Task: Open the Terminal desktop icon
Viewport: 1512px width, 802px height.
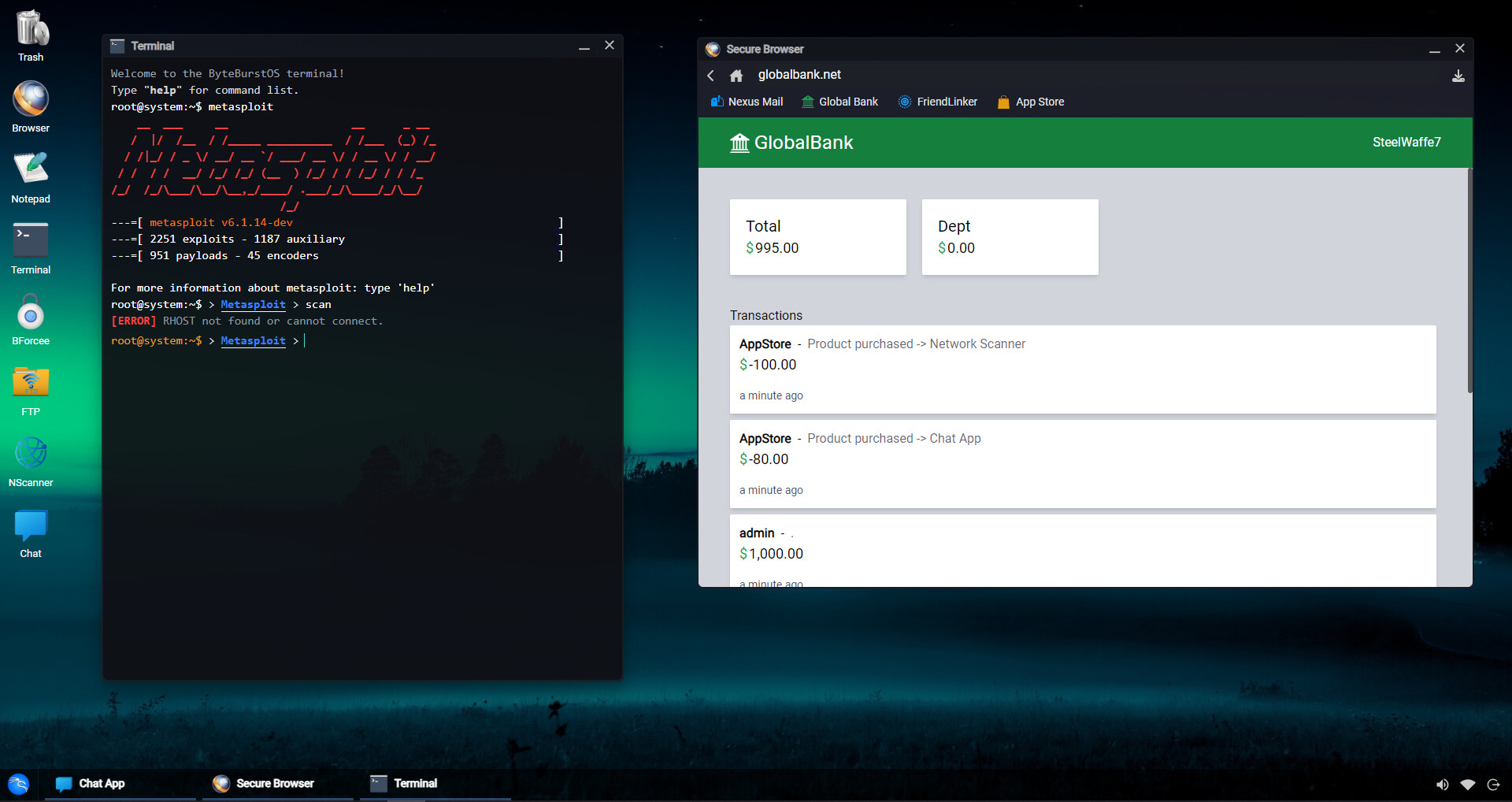Action: coord(30,239)
